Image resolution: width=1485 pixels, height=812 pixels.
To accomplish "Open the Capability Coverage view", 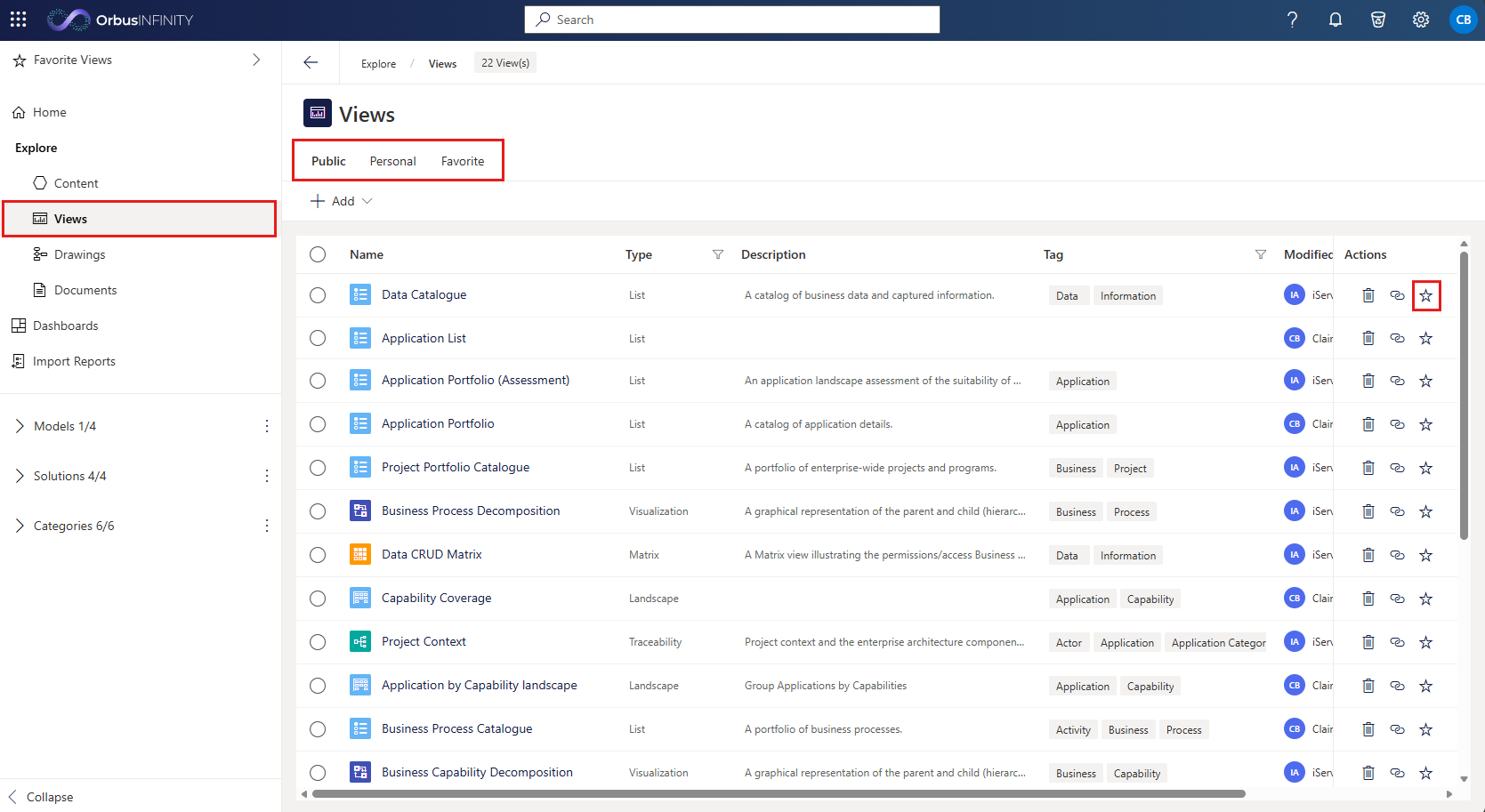I will point(436,598).
